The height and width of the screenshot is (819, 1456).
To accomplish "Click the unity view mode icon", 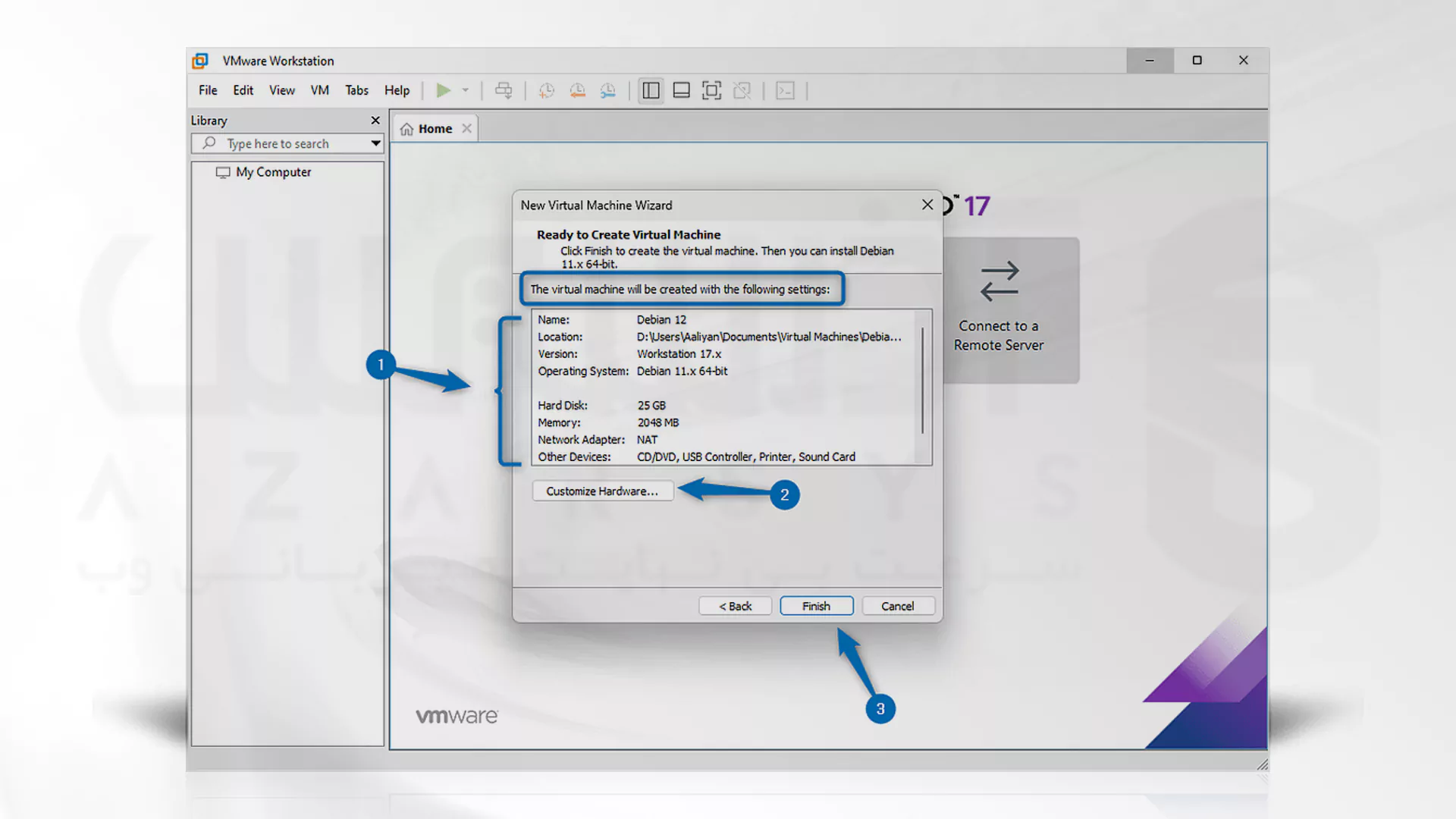I will (745, 91).
